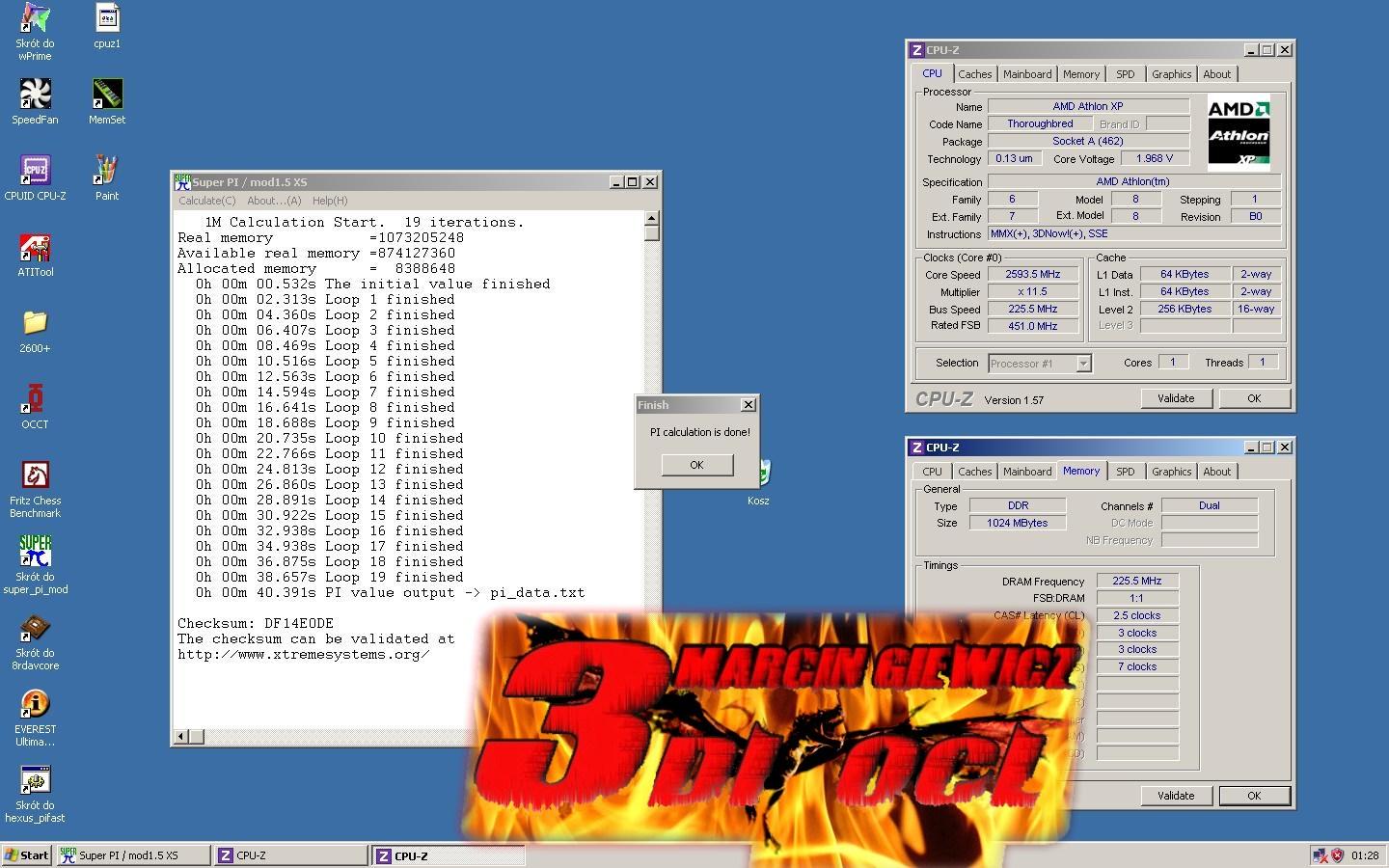Click the Super PI title bar icon
This screenshot has width=1389, height=868.
pos(182,181)
